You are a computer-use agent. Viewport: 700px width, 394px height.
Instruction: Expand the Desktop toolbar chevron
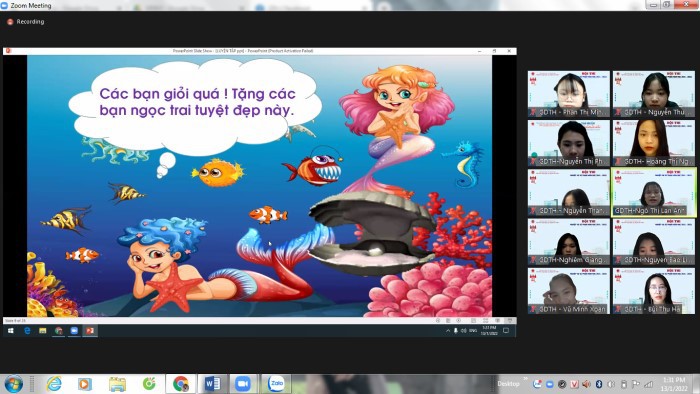(525, 379)
